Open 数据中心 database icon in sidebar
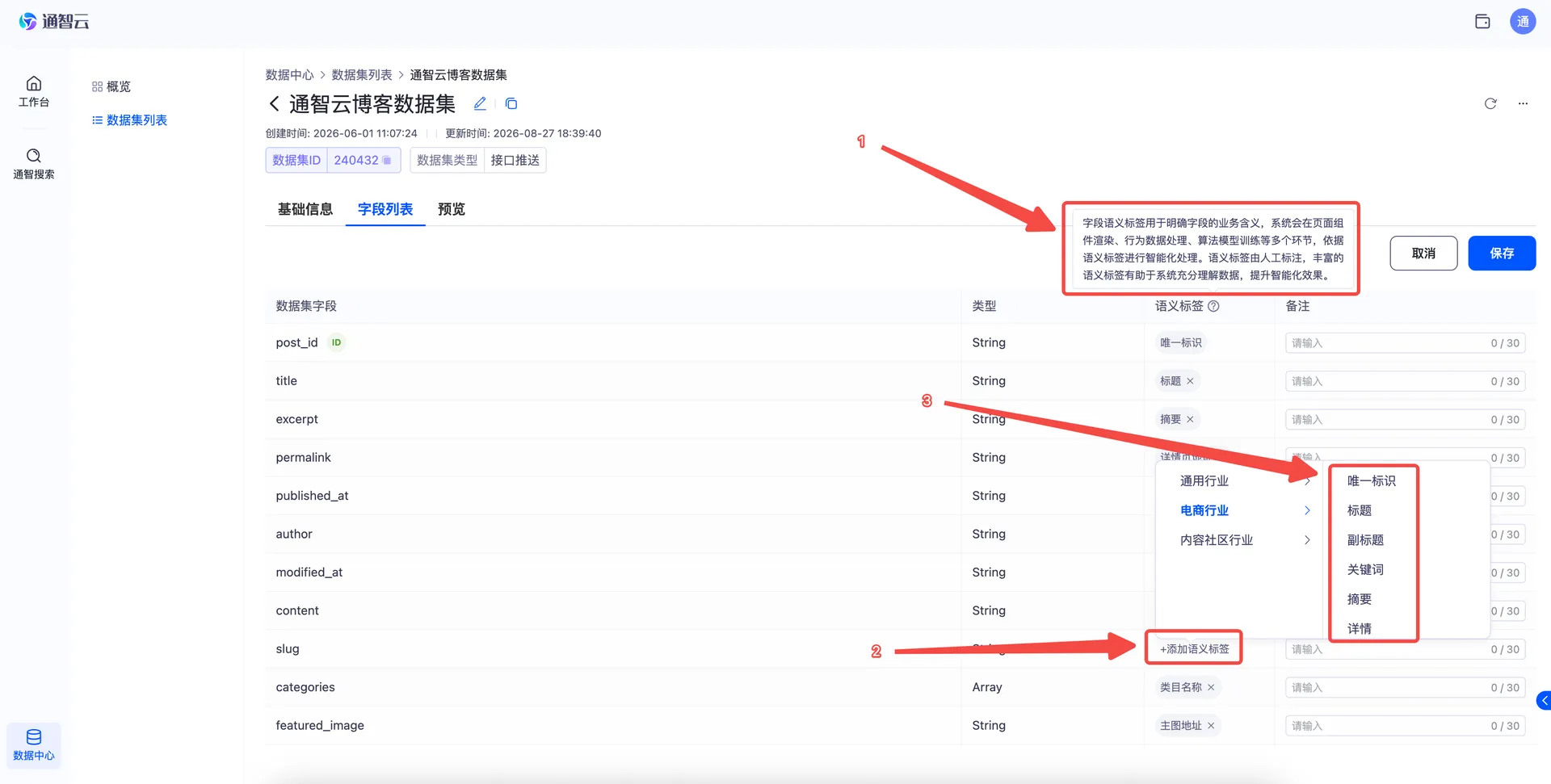This screenshot has height=784, width=1551. 34,744
